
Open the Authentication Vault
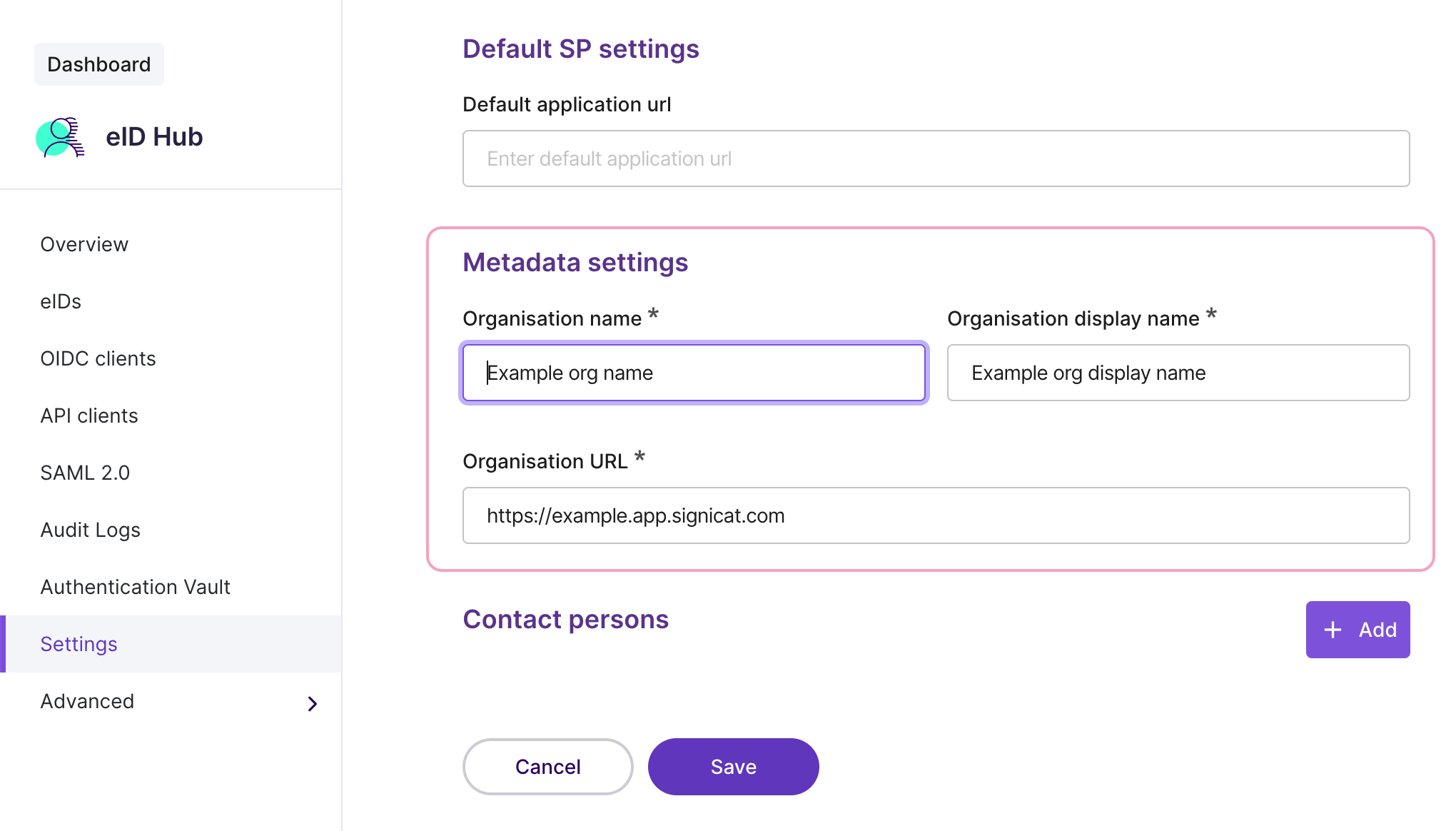point(135,586)
